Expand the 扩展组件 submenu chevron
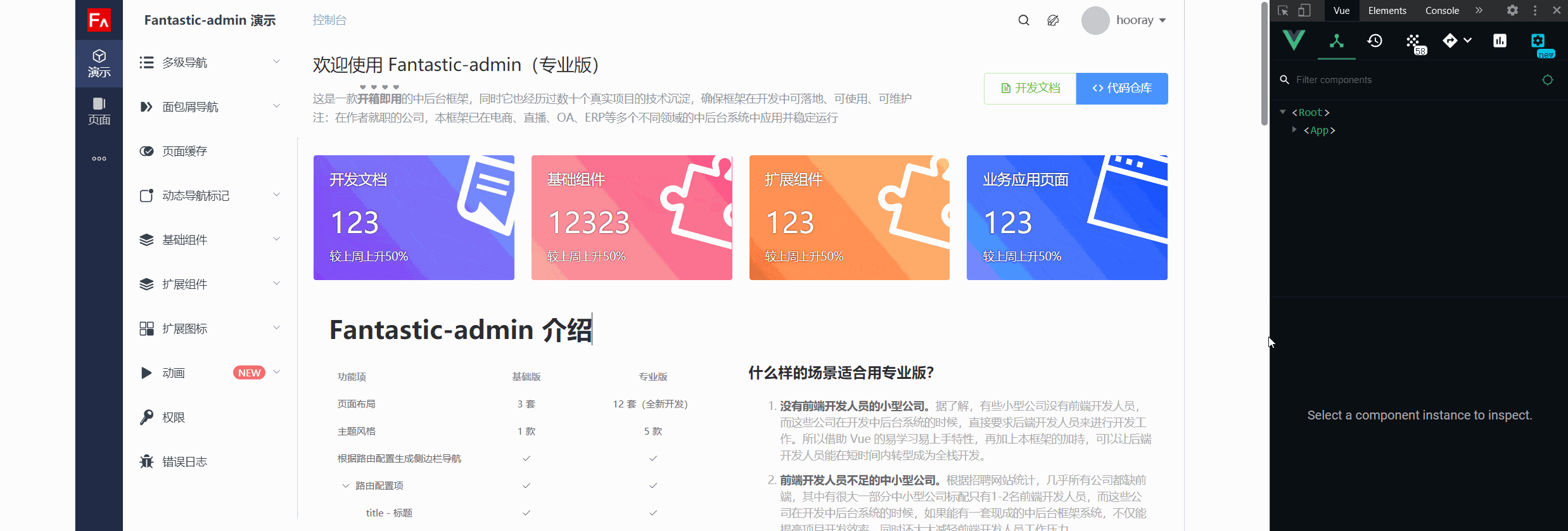1568x531 pixels. (276, 283)
